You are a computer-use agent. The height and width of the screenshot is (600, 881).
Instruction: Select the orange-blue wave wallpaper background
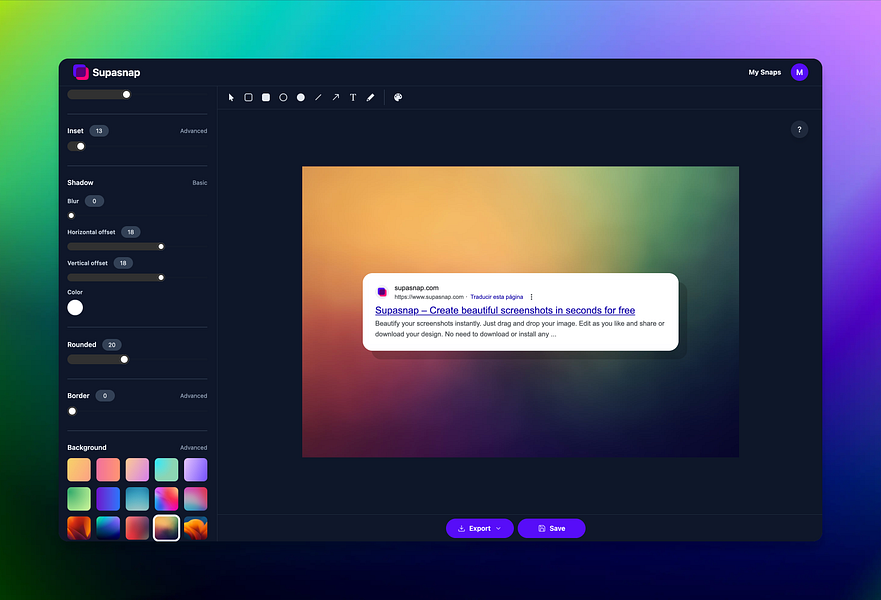pos(196,528)
